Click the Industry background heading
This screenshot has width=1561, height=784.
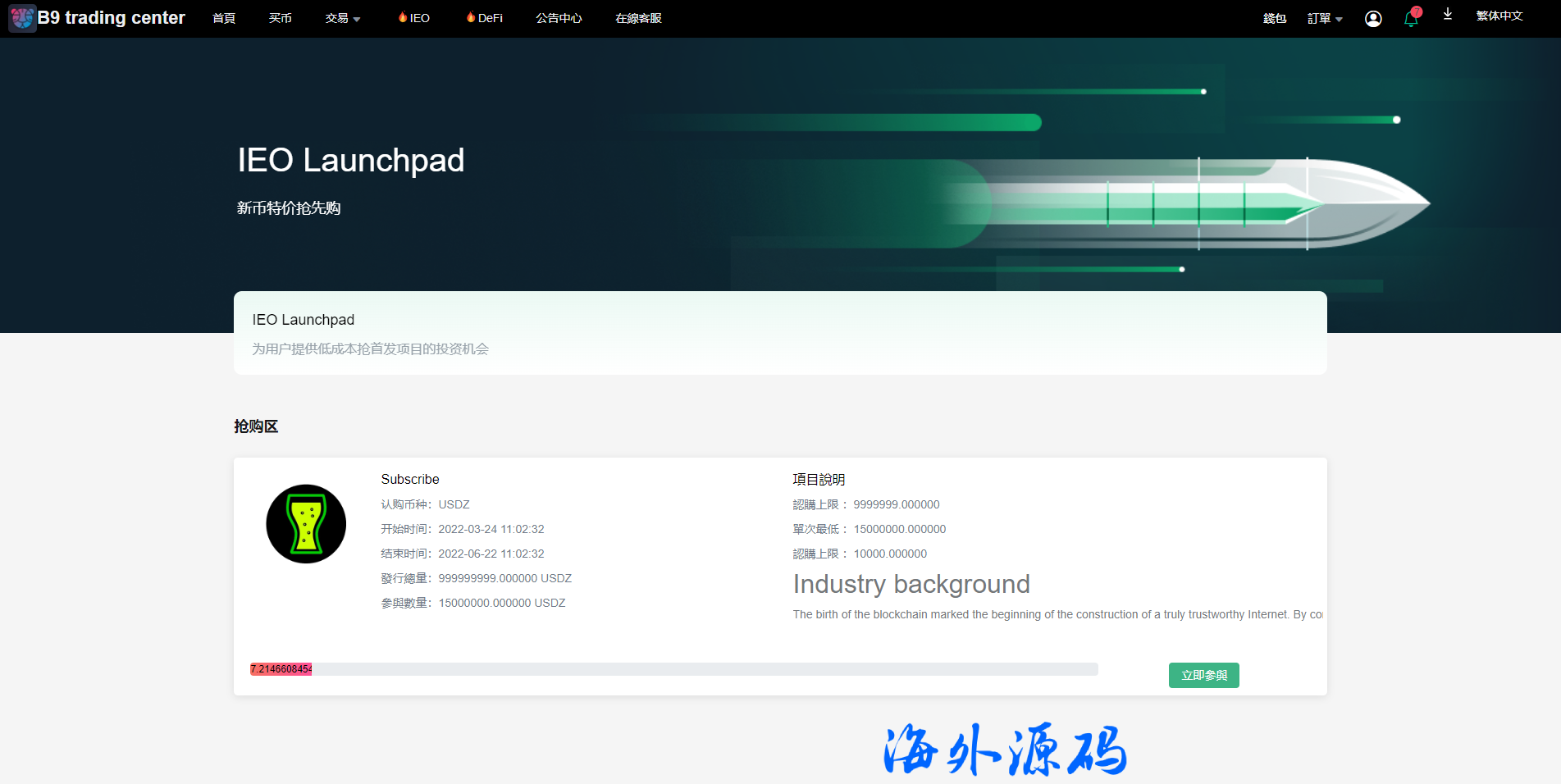click(x=911, y=584)
